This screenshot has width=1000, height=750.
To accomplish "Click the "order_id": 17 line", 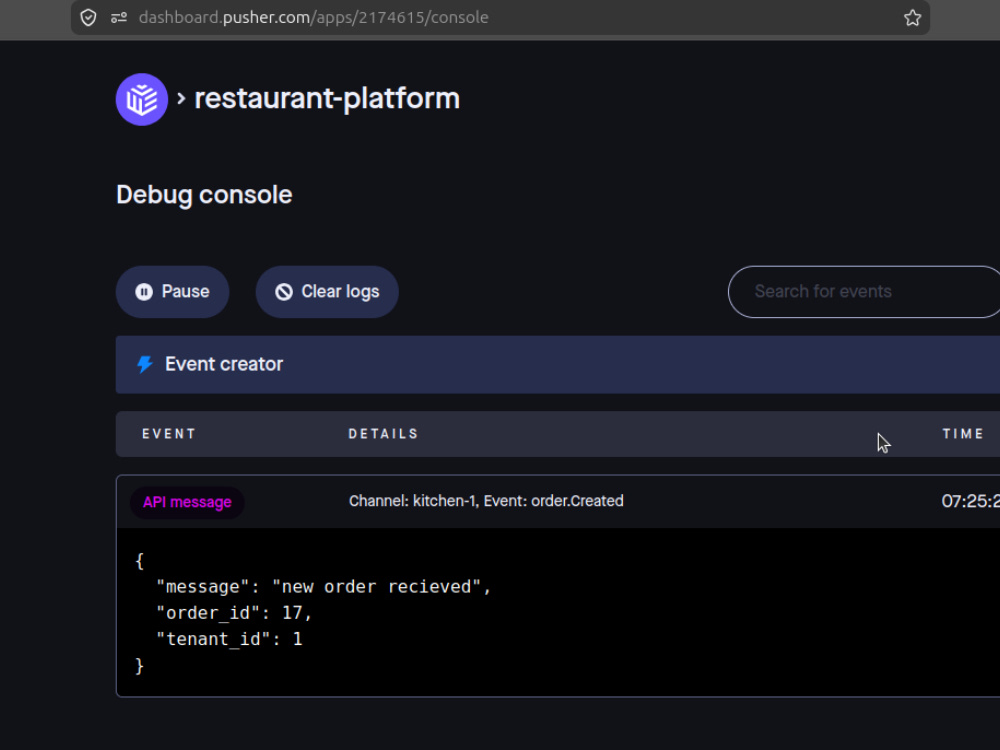I will pyautogui.click(x=234, y=613).
